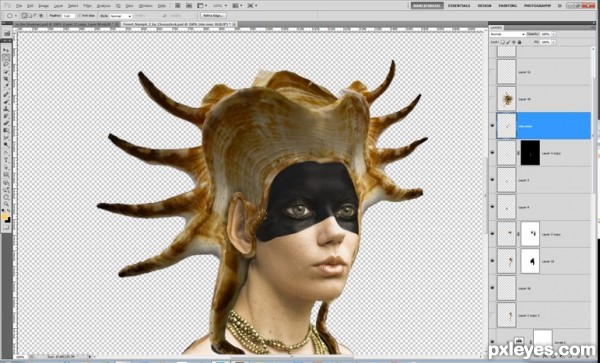The image size is (600, 363).
Task: Select the Quick Selection tool
Action: coord(7,72)
